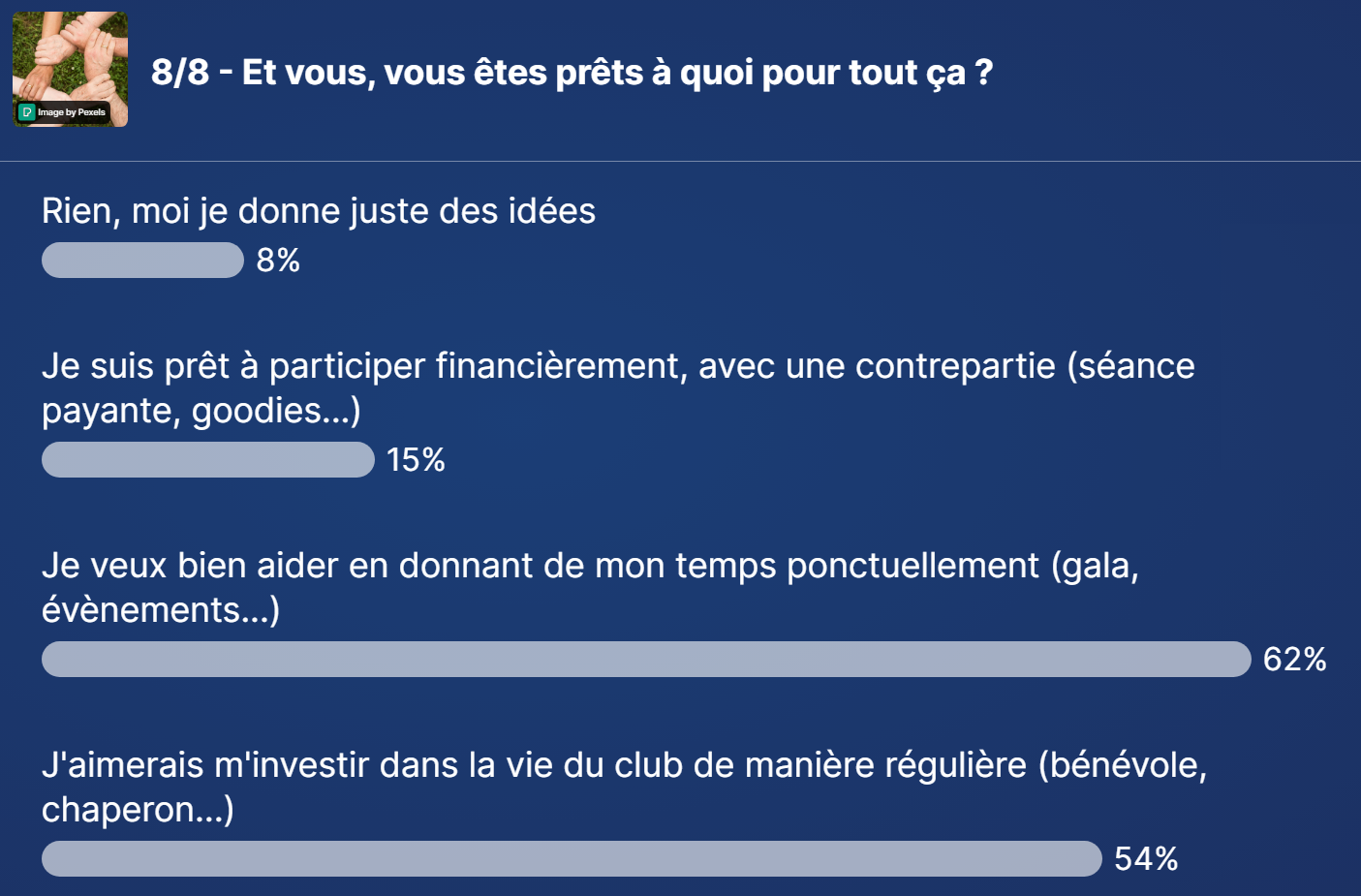This screenshot has height=896, width=1361.
Task: Click the 62% result bar
Action: (646, 659)
